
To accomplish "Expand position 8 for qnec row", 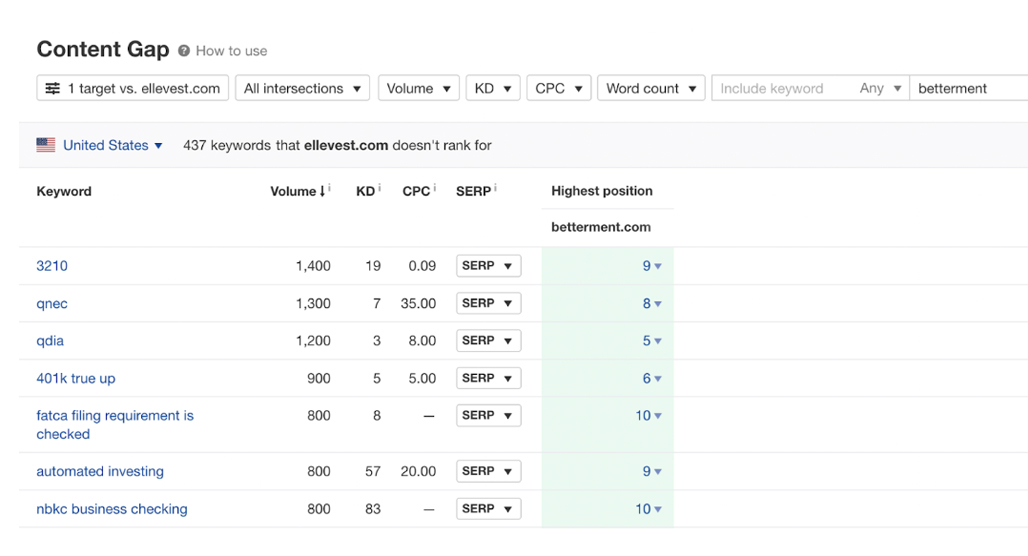I will click(x=652, y=304).
